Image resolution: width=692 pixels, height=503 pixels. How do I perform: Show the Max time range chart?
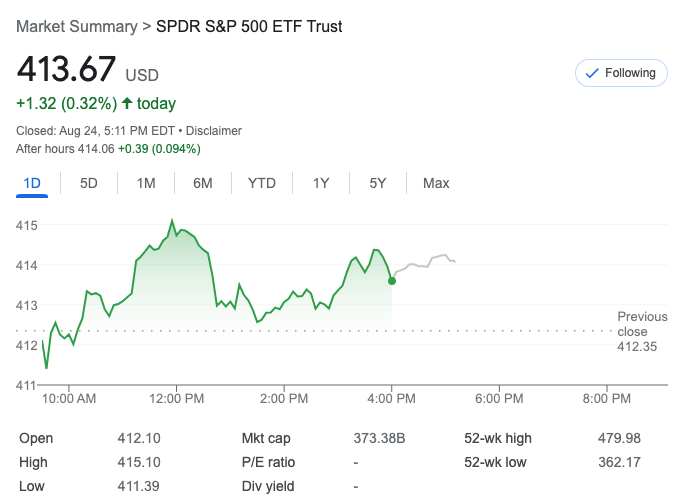tap(436, 183)
